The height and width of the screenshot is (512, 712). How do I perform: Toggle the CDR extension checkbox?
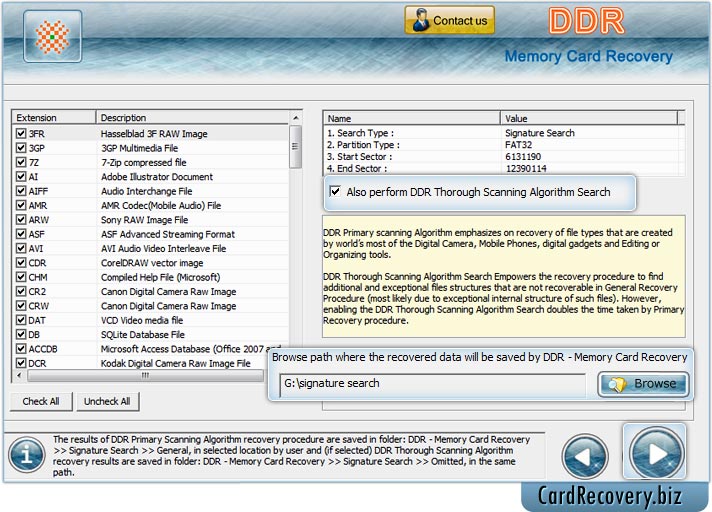21,263
